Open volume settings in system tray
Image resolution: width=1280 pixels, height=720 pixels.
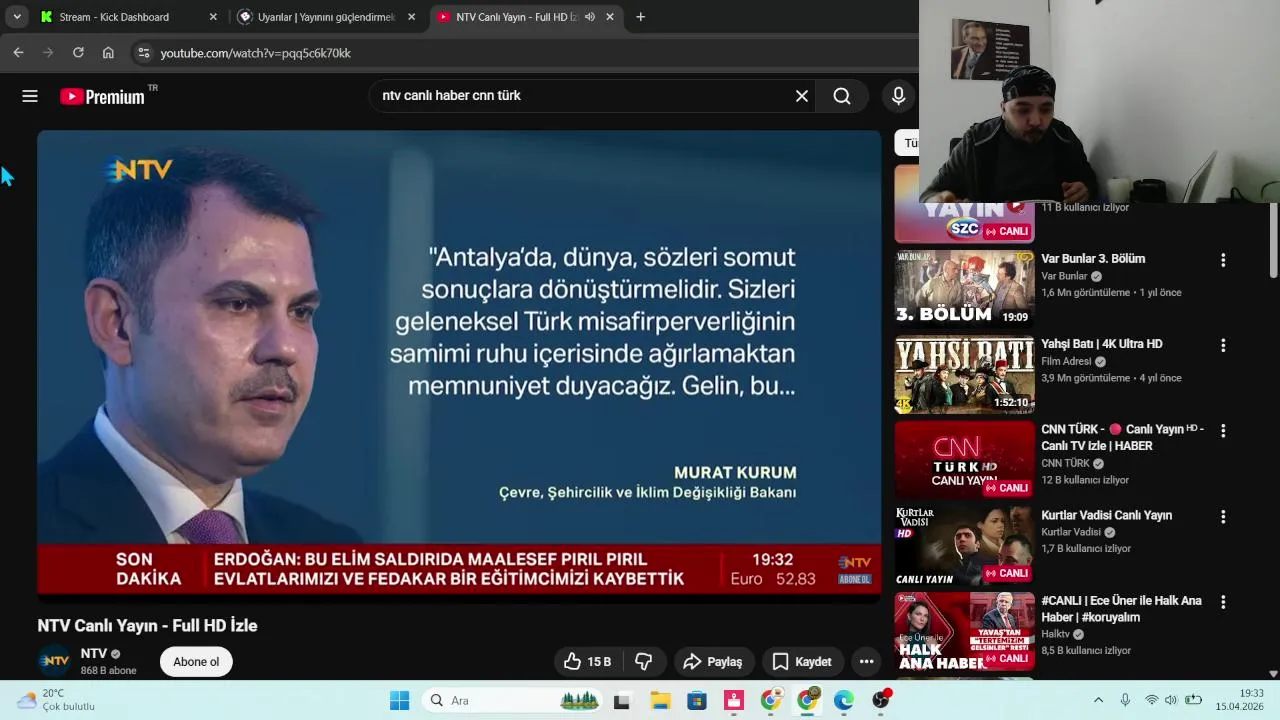coord(1170,700)
